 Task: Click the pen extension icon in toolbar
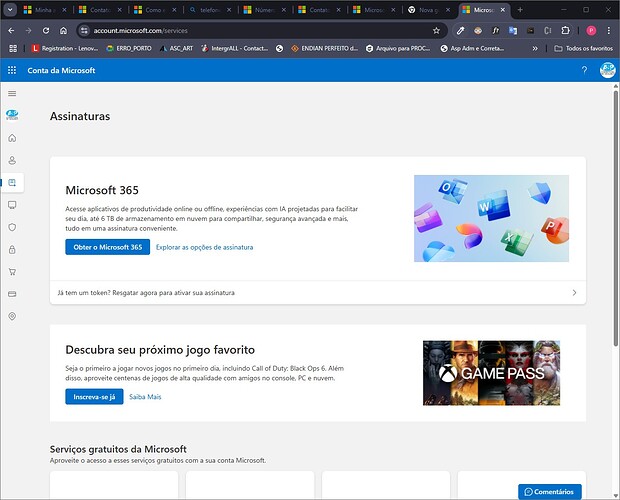click(460, 30)
